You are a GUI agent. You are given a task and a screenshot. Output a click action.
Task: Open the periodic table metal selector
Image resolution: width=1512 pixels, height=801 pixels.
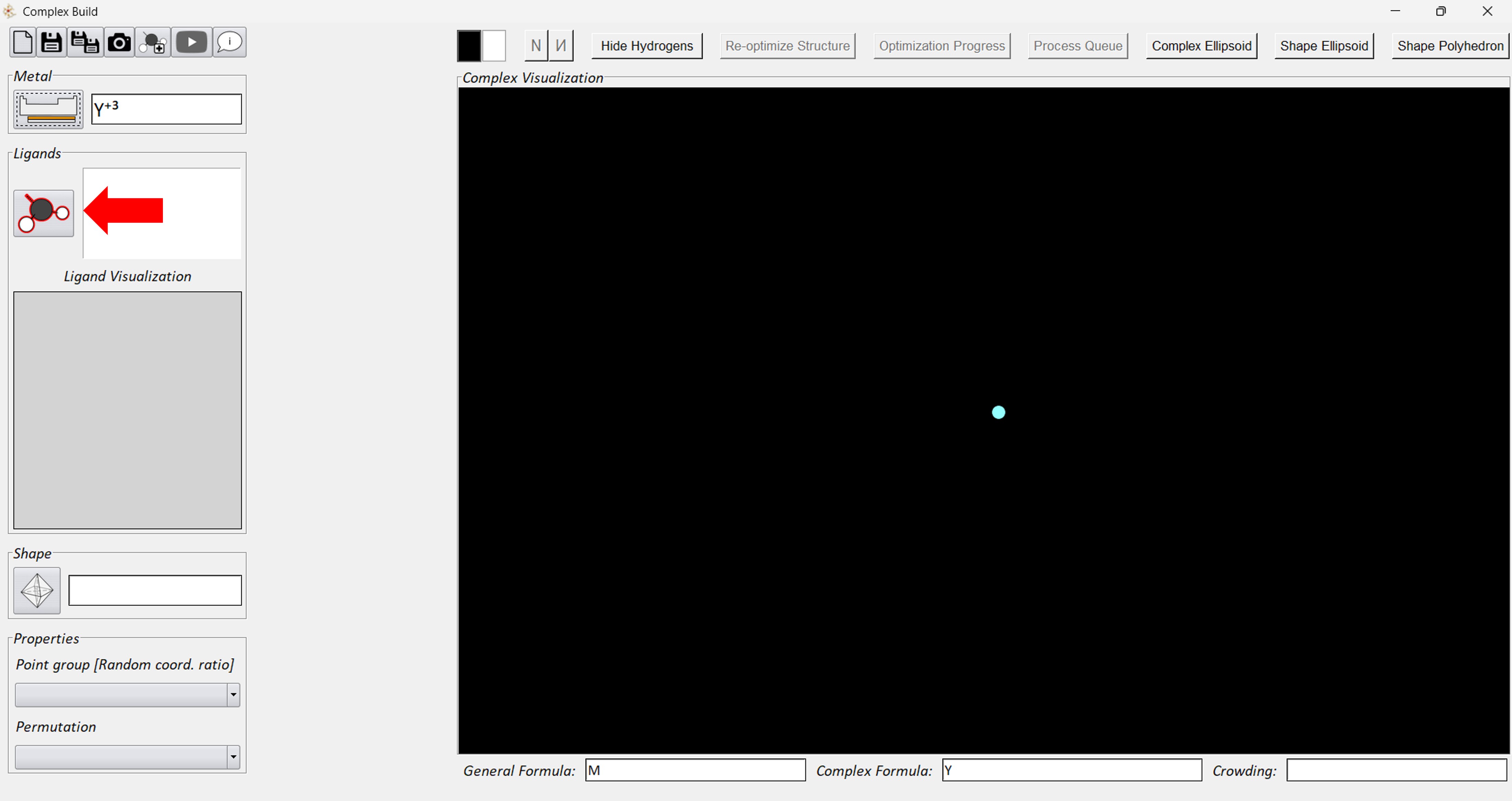(48, 109)
